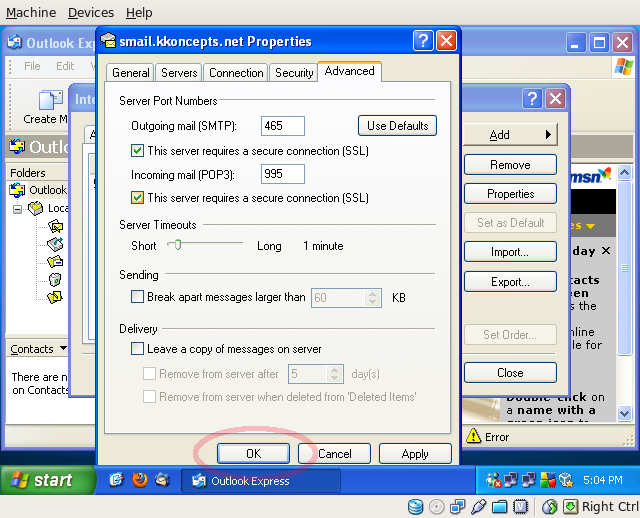
Task: Click the Windows Messenger tray icon
Action: (493, 480)
